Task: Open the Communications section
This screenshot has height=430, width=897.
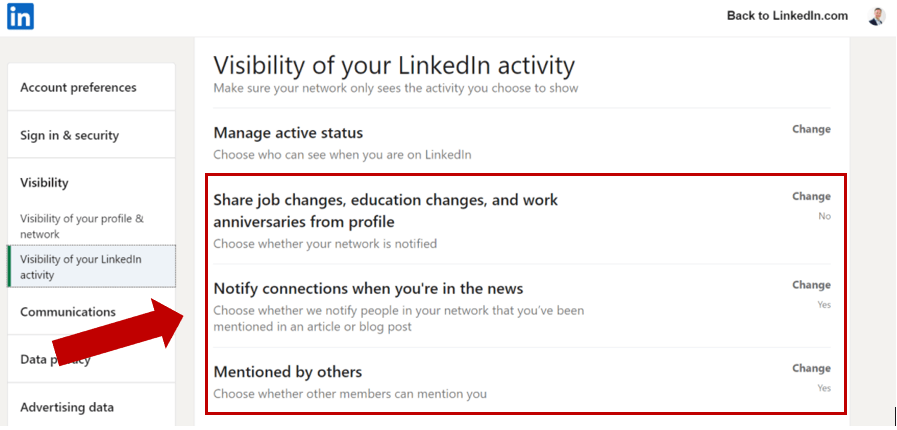Action: pyautogui.click(x=68, y=311)
